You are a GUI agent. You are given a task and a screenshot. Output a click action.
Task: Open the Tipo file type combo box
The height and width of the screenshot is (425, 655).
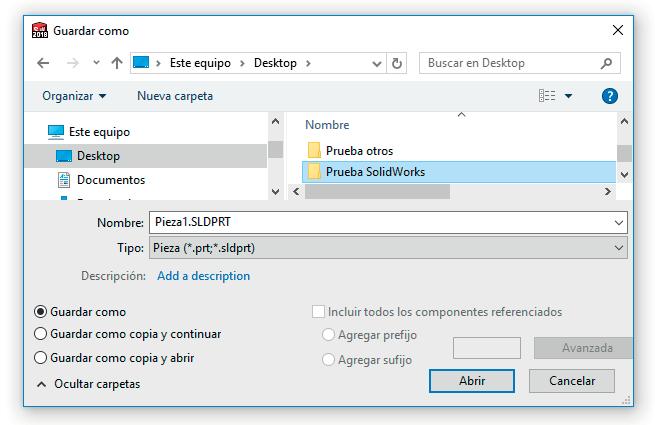(x=388, y=248)
